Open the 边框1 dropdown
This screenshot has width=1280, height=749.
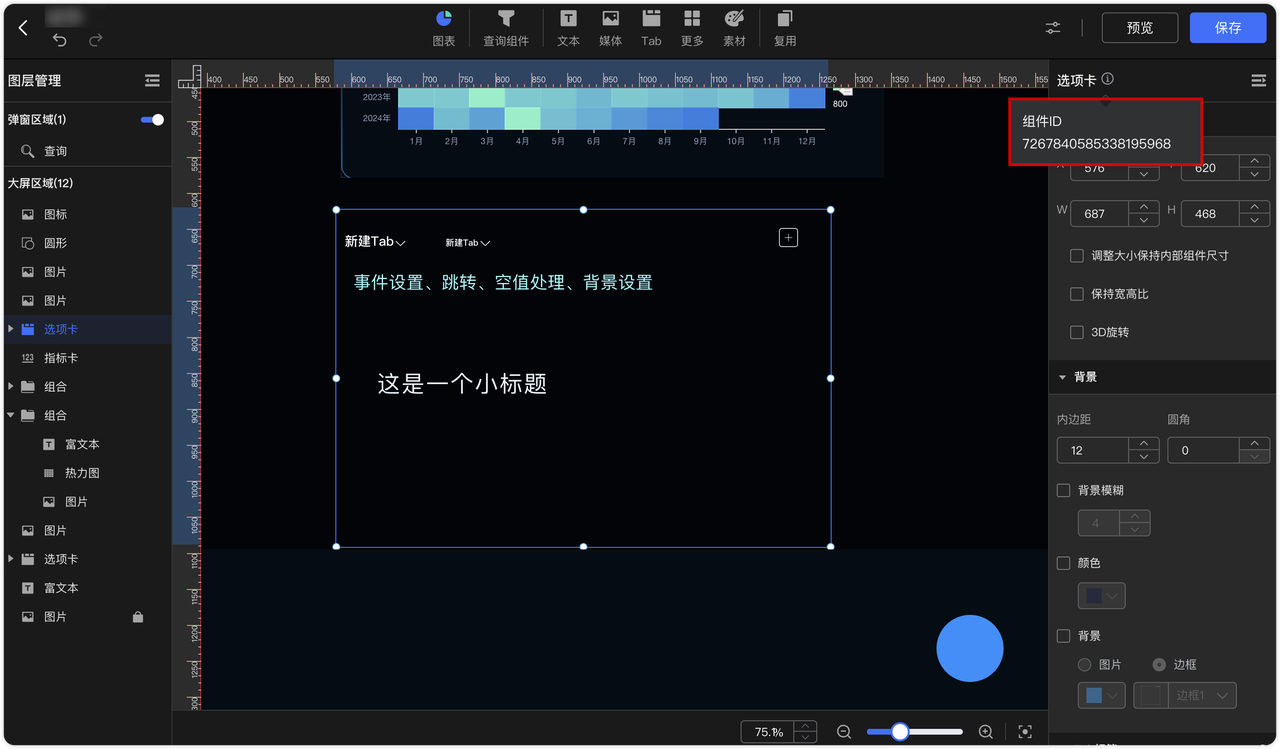click(x=1203, y=695)
